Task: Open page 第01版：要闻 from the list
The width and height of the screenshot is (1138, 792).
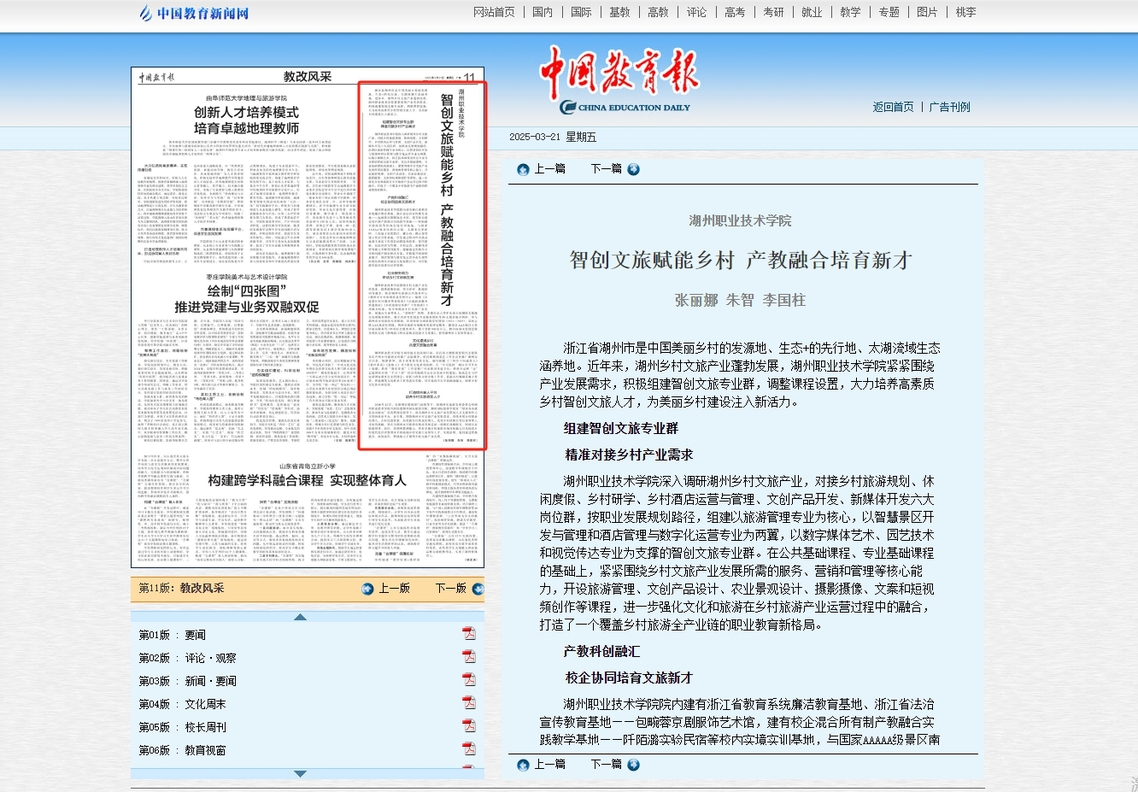Action: coord(172,634)
